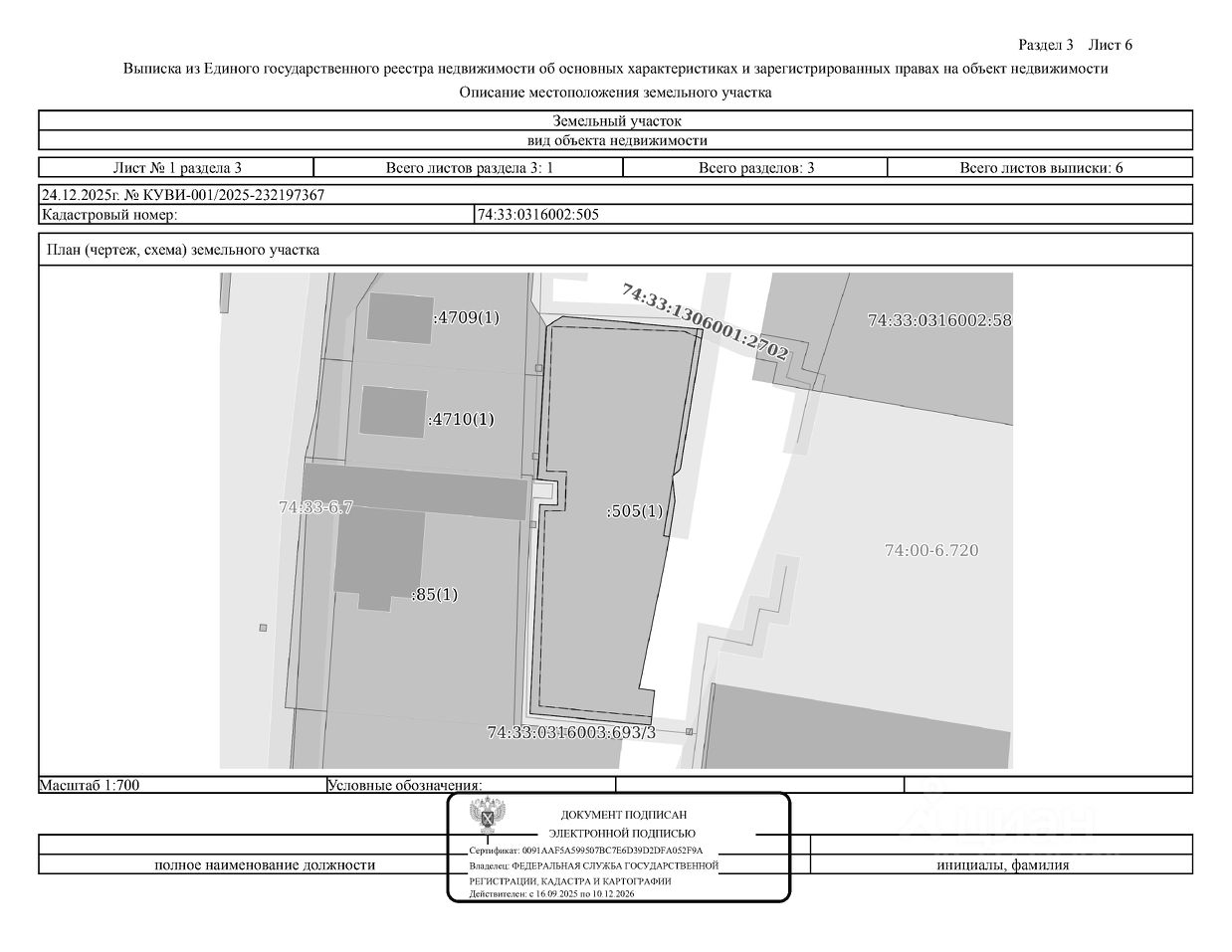Select the cadastral number value 74:33:0316002:505
Image resolution: width=1232 pixels, height=952 pixels.
pos(538,214)
